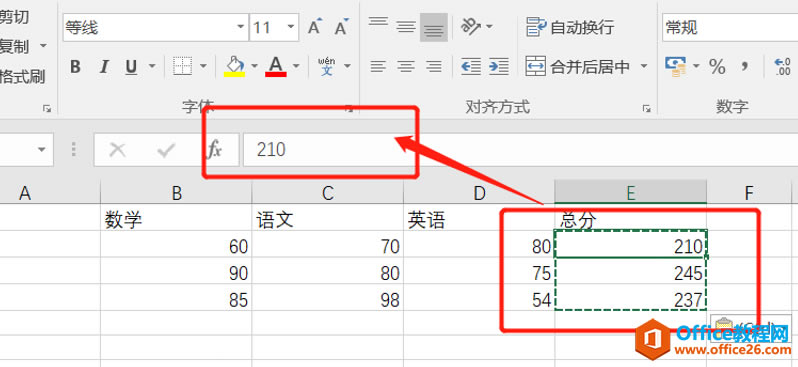Open the font size dropdown 11
Viewport: 798px width, 367px height.
pos(291,27)
